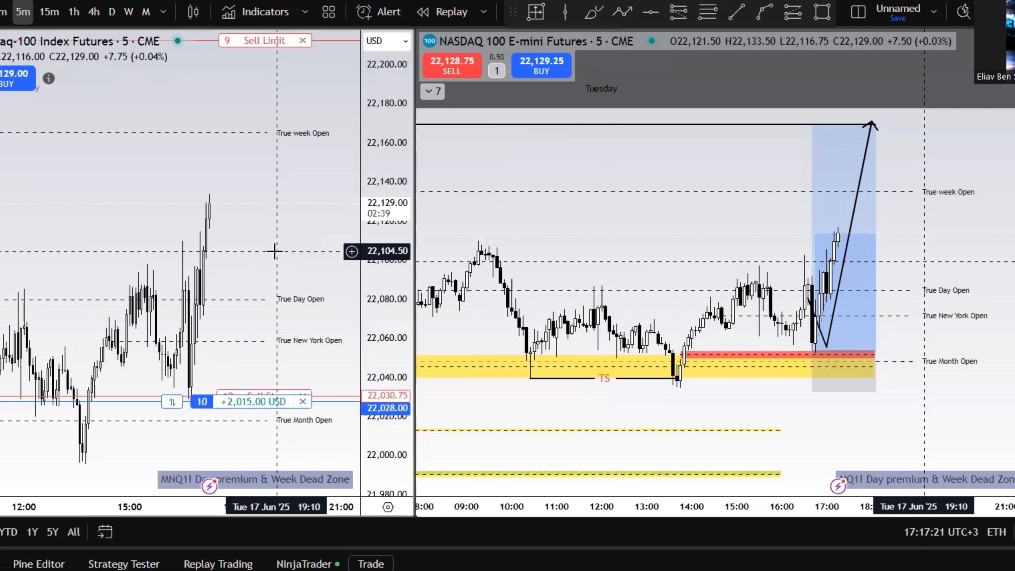Select the parallel lines drawing tool

(708, 12)
